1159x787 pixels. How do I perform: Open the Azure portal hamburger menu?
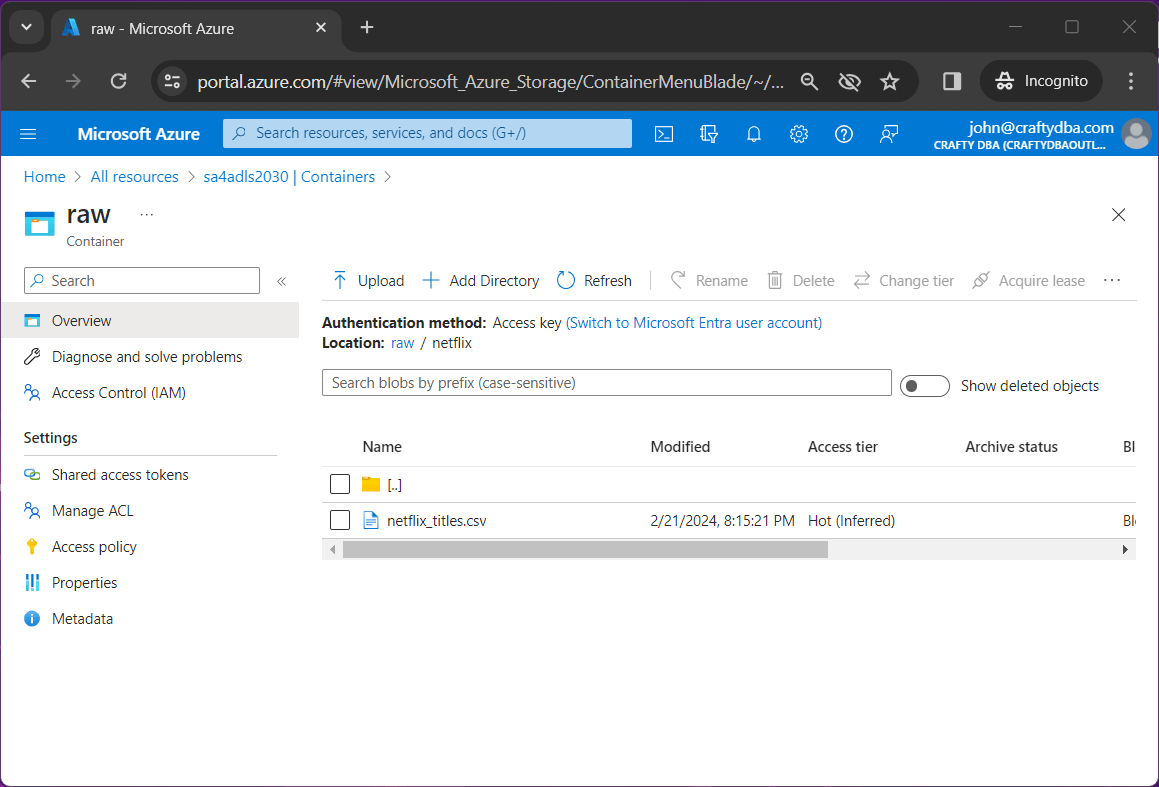(x=28, y=134)
